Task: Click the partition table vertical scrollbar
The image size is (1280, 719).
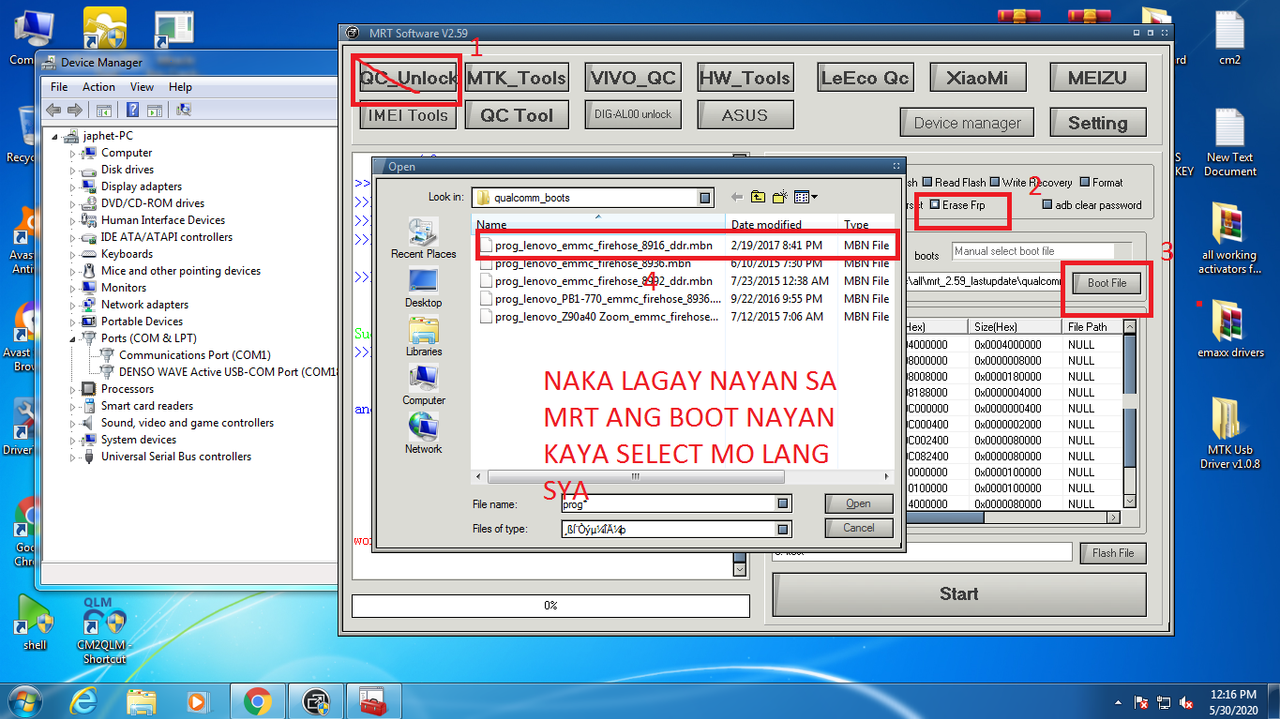Action: tap(1130, 413)
